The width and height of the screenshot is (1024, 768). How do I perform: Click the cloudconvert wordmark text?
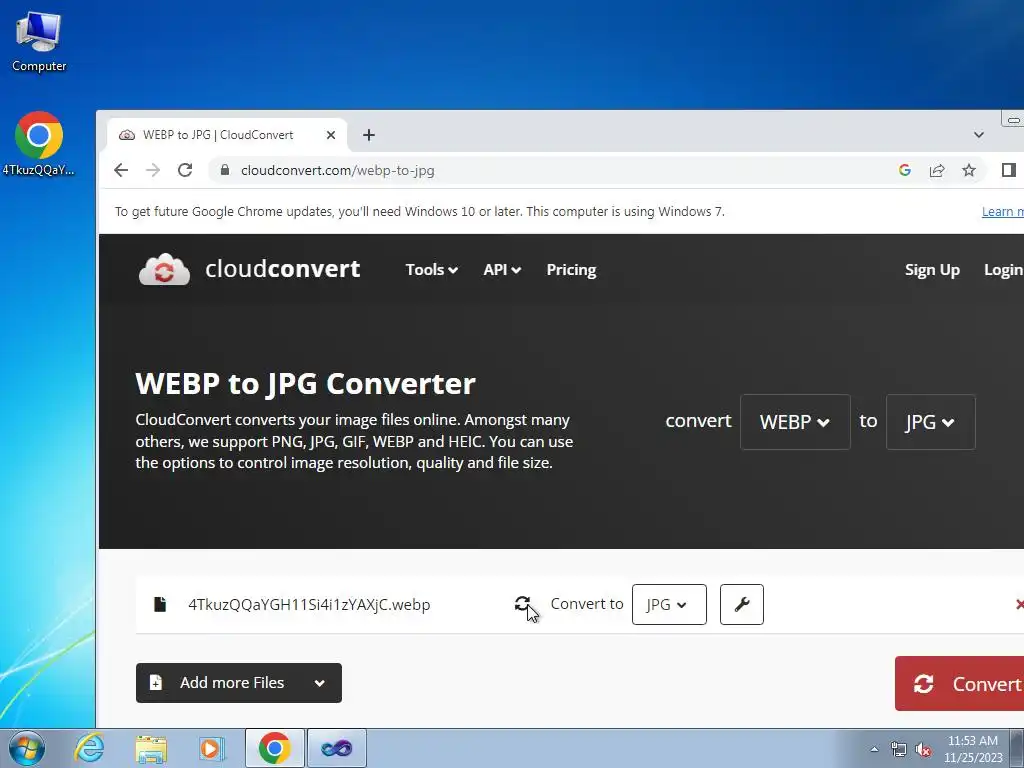(282, 269)
